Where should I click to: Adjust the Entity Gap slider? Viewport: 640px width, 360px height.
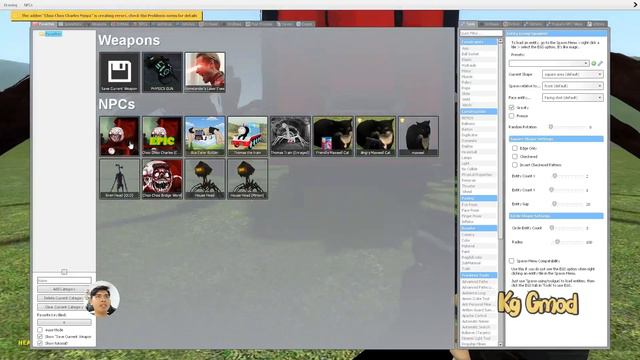pos(554,204)
